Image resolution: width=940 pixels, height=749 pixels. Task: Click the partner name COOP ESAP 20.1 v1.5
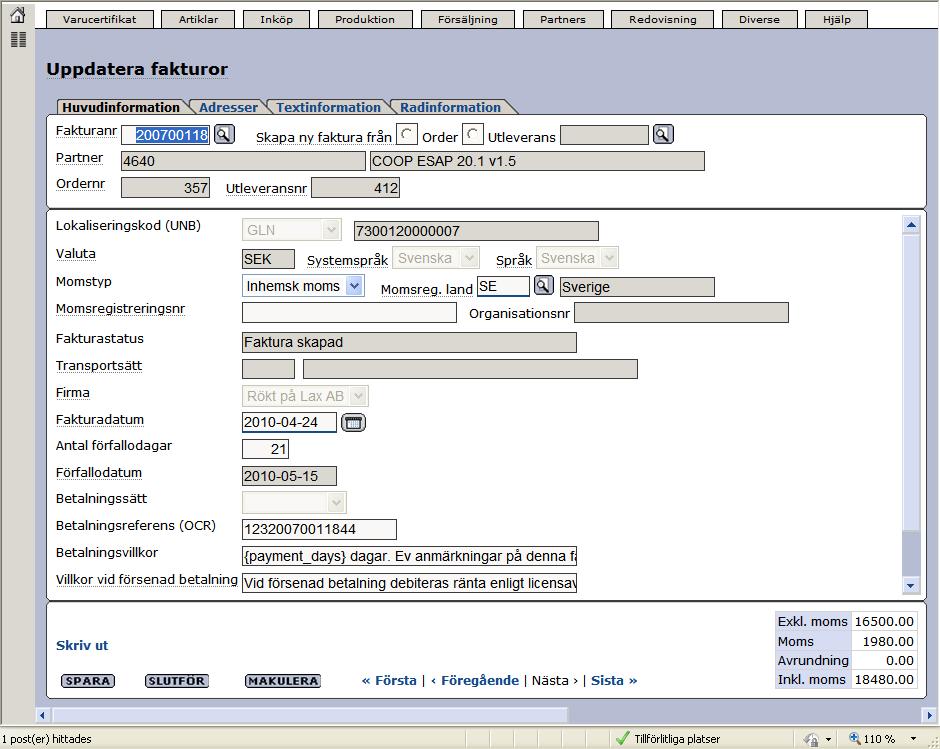click(x=537, y=161)
